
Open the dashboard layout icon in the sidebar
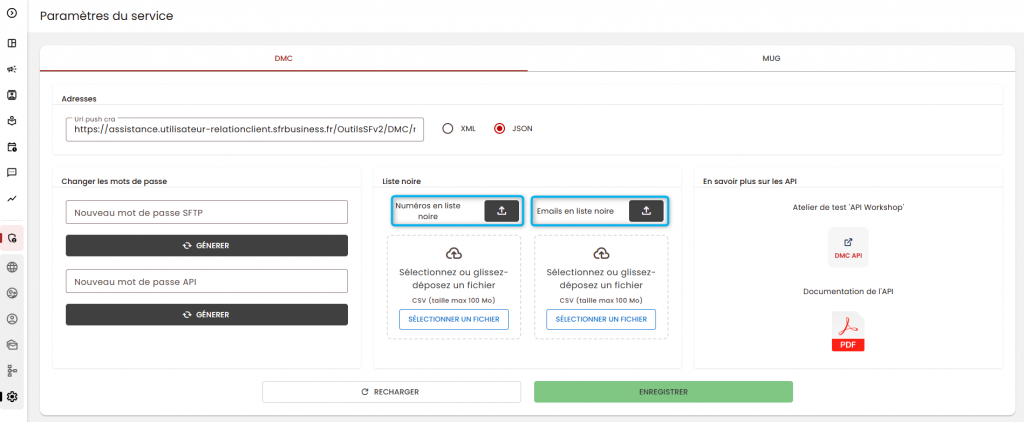12,43
